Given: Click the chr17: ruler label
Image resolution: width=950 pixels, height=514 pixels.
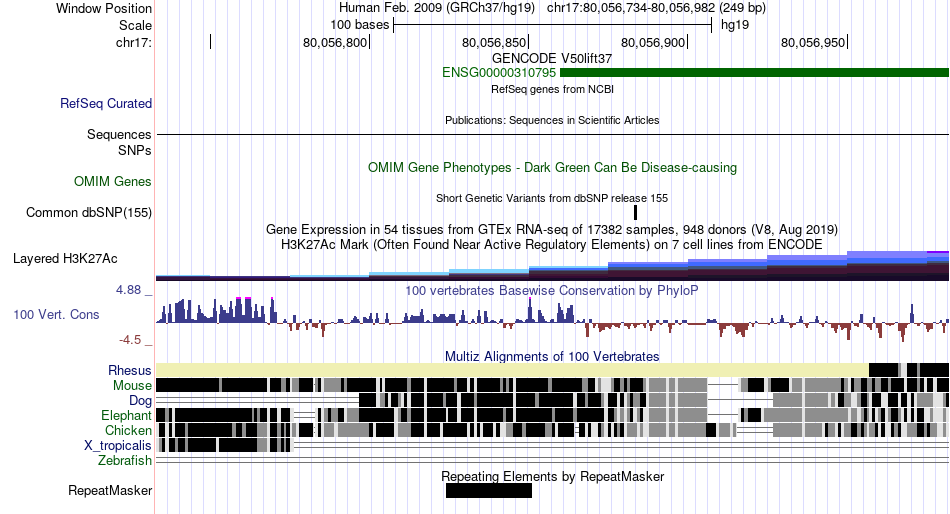Looking at the screenshot, I should (134, 42).
